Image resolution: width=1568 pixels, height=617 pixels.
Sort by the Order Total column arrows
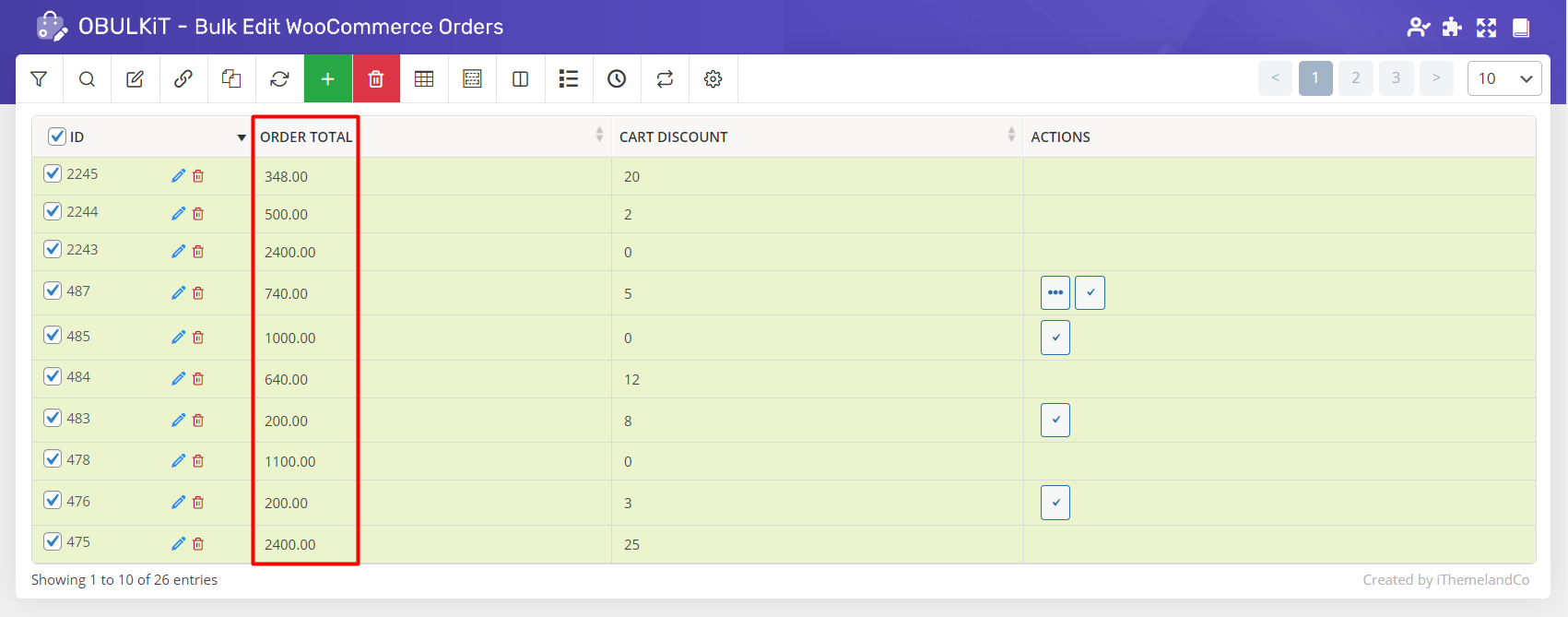coord(599,136)
